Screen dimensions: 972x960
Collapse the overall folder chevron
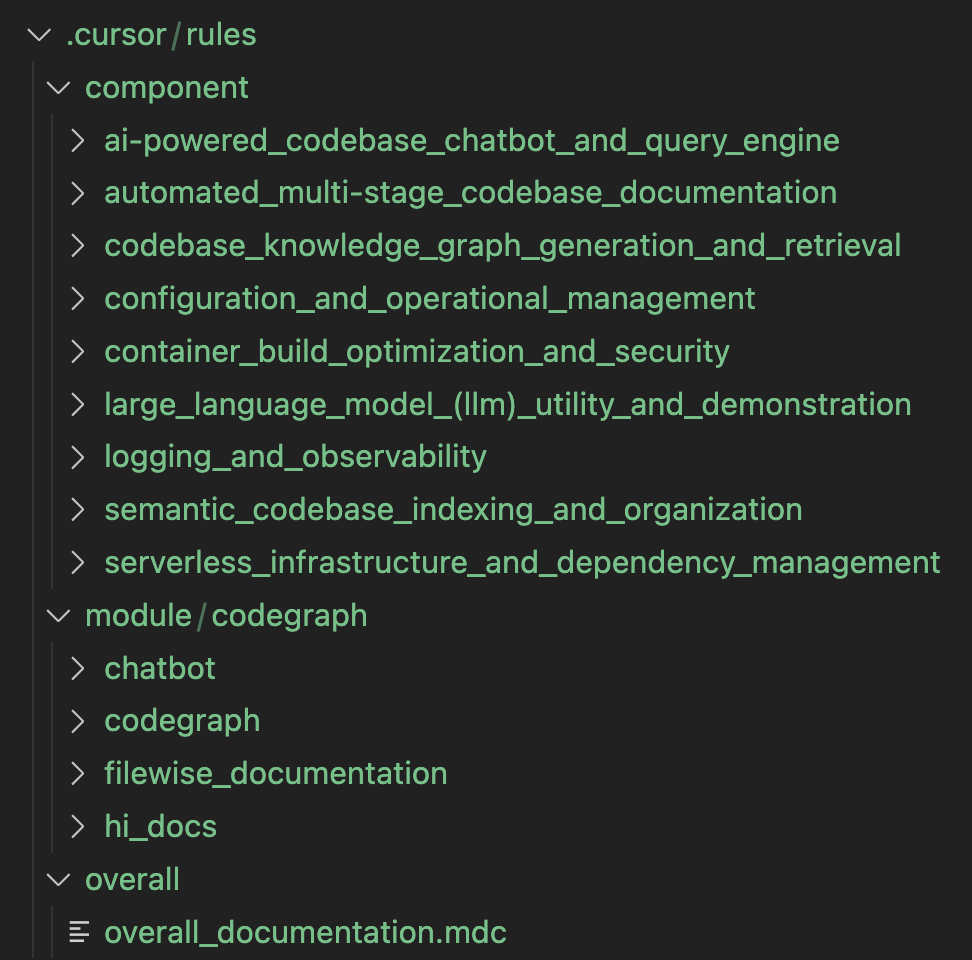click(58, 879)
